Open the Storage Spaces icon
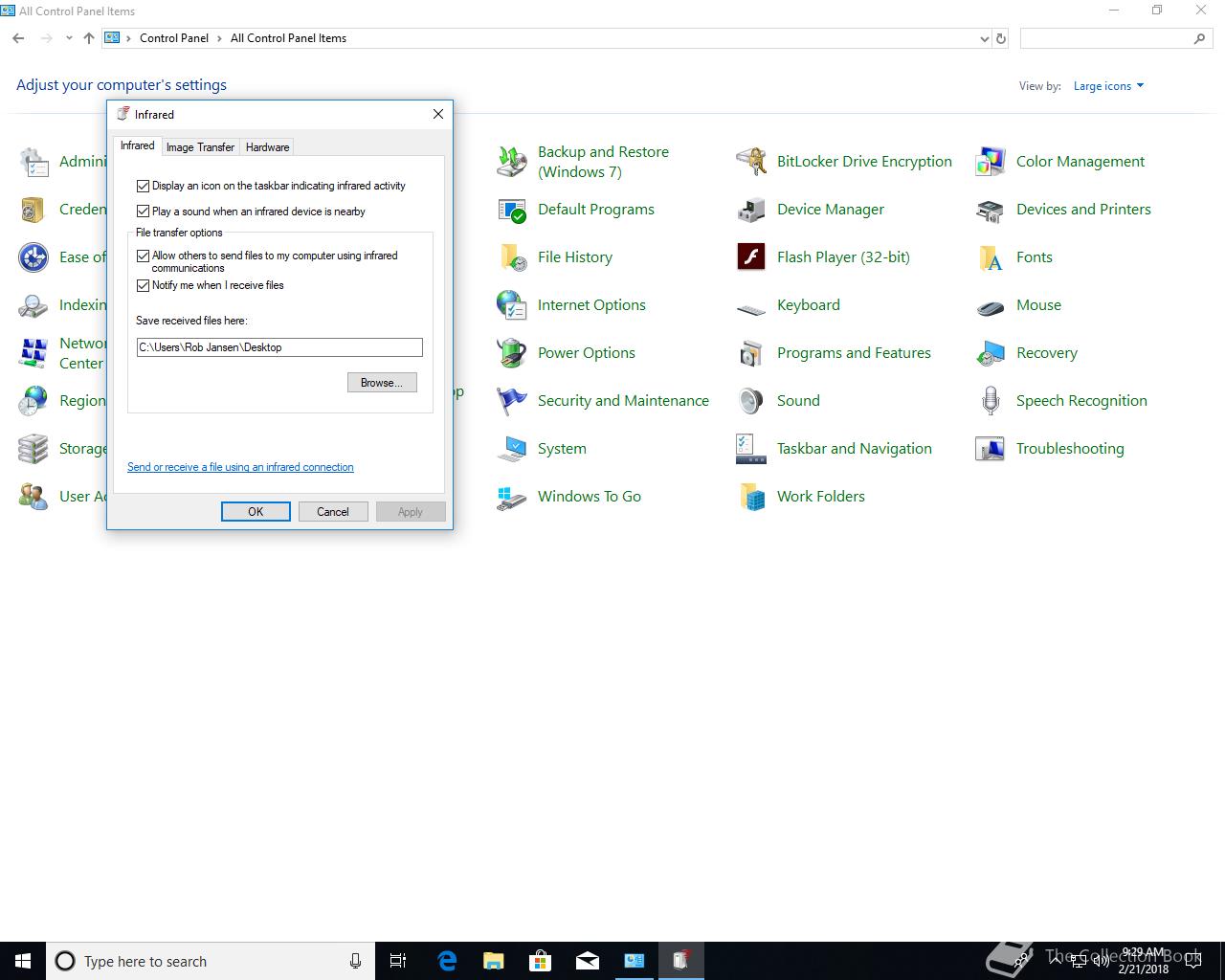 coord(33,449)
